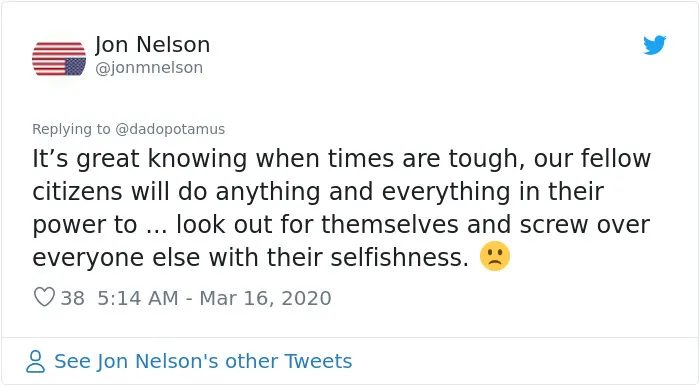
Task: Open the @jonmnelson handle
Action: click(149, 68)
